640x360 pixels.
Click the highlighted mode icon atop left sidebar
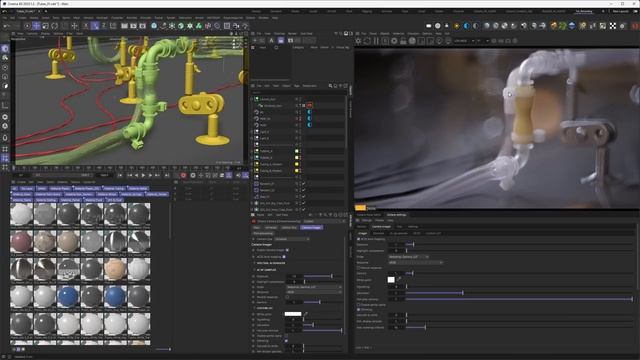click(x=5, y=48)
